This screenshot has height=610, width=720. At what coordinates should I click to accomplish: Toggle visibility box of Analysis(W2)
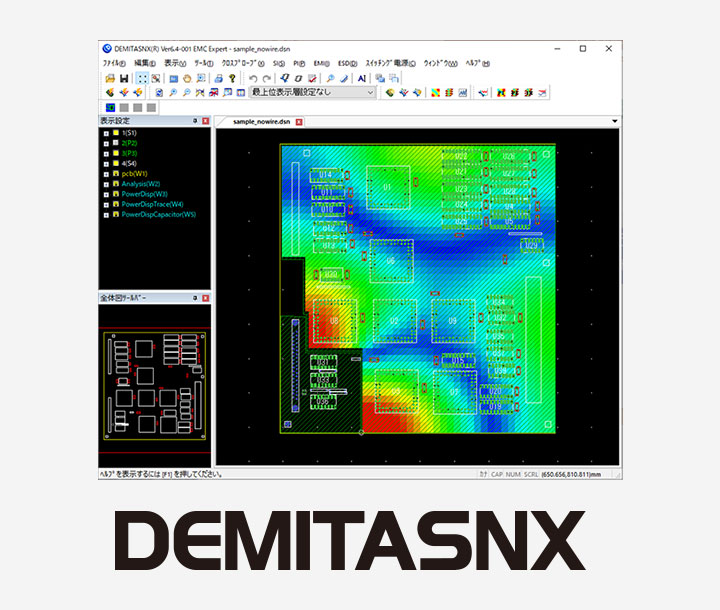click(116, 184)
